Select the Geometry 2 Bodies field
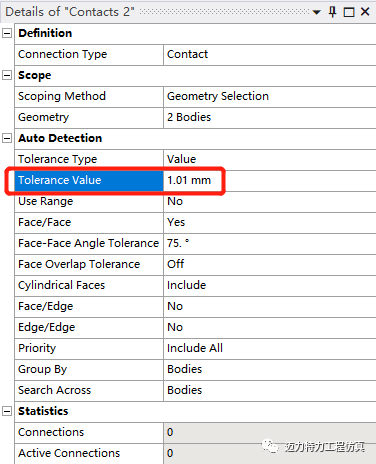This screenshot has height=464, width=376. [270, 118]
